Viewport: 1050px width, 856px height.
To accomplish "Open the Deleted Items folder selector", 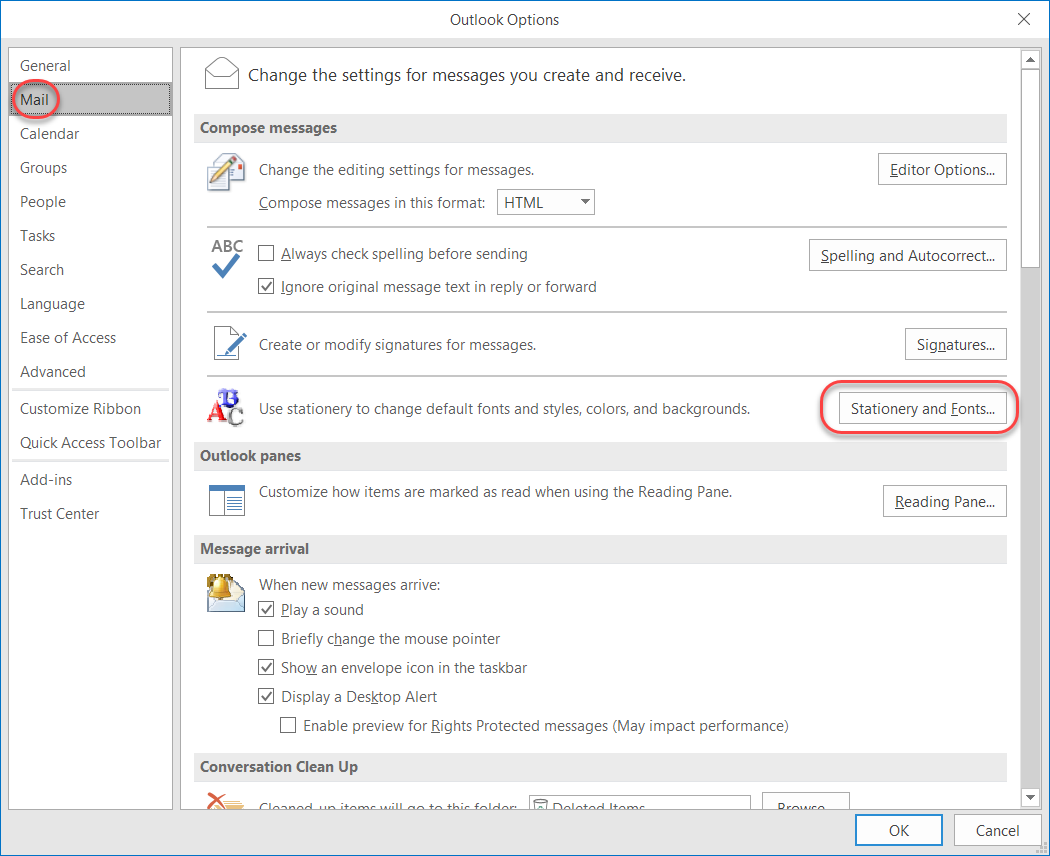I will [639, 806].
